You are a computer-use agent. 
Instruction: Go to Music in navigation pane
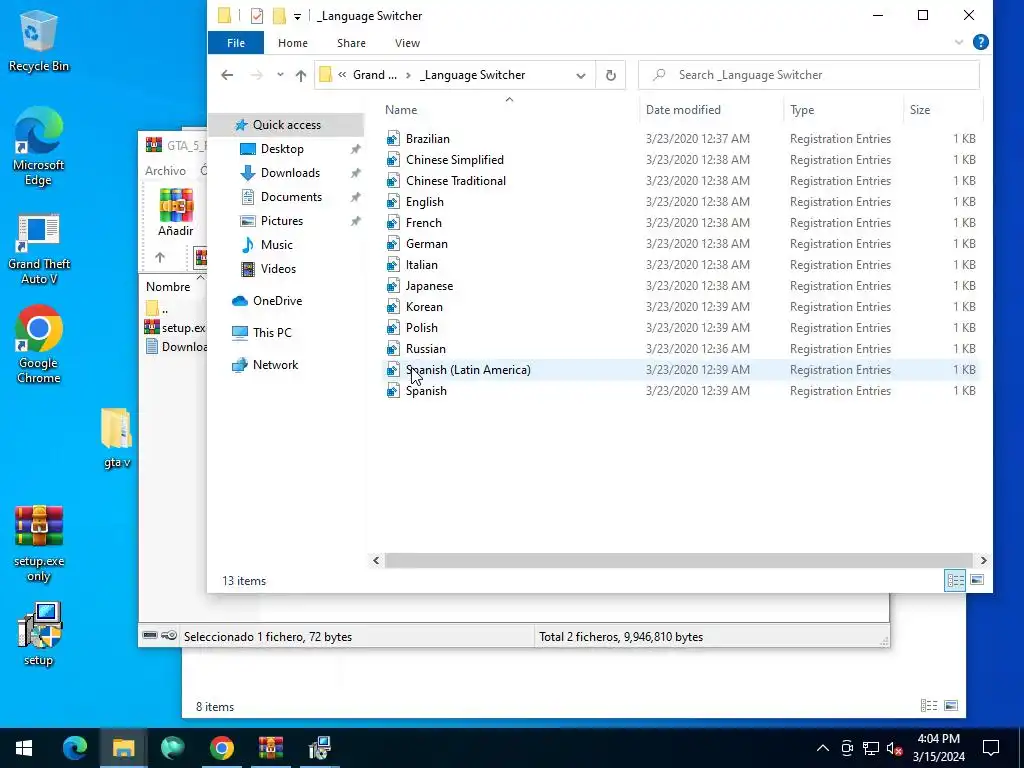276,245
